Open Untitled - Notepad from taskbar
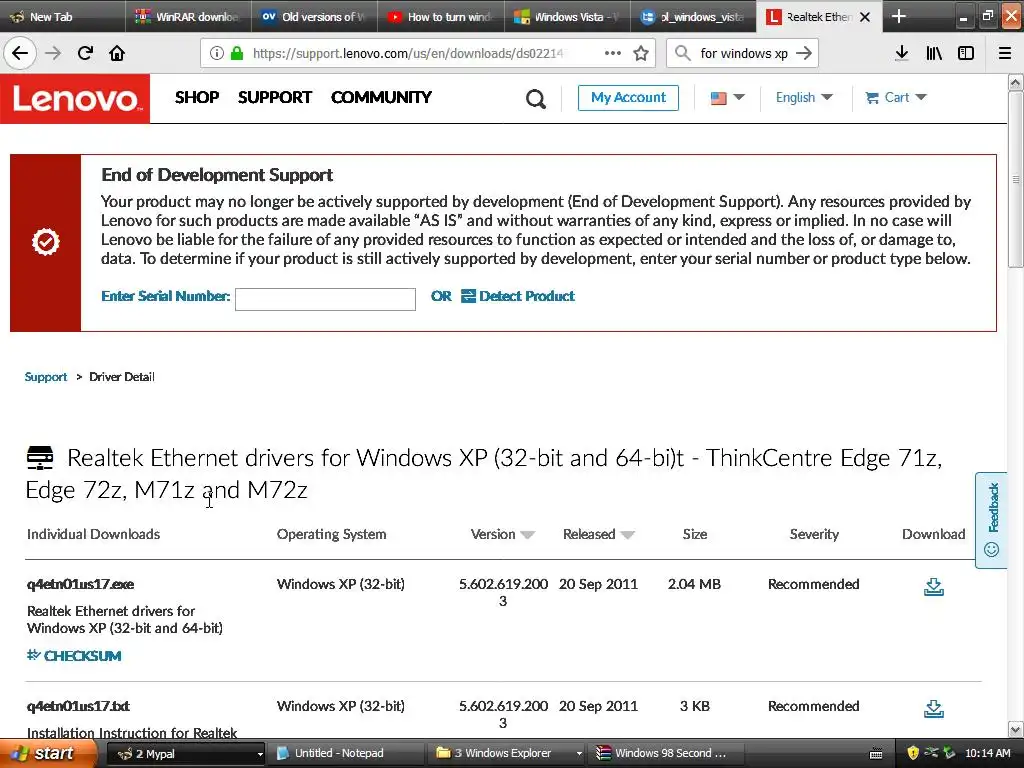Image resolution: width=1024 pixels, height=768 pixels. tap(345, 753)
